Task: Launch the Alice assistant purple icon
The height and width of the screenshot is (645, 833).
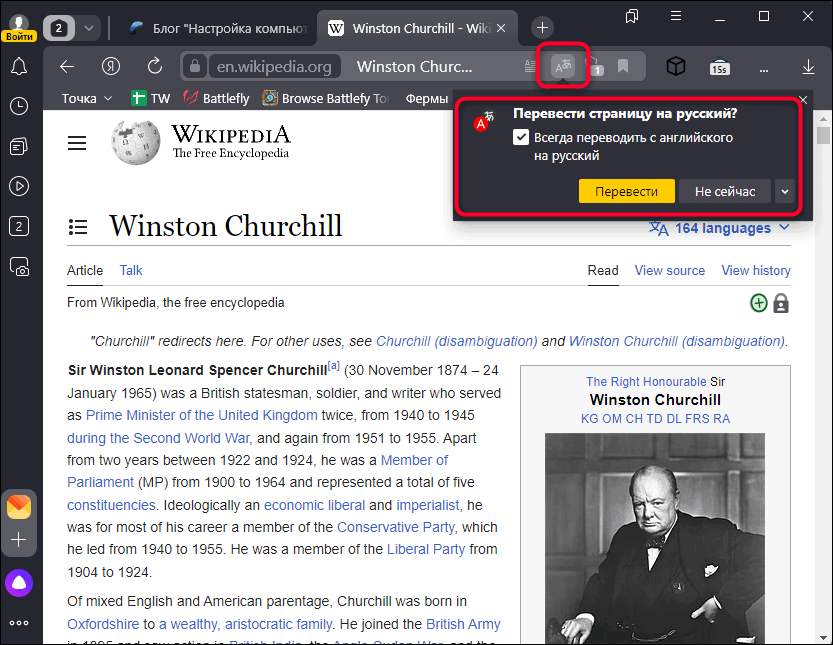Action: pyautogui.click(x=19, y=583)
